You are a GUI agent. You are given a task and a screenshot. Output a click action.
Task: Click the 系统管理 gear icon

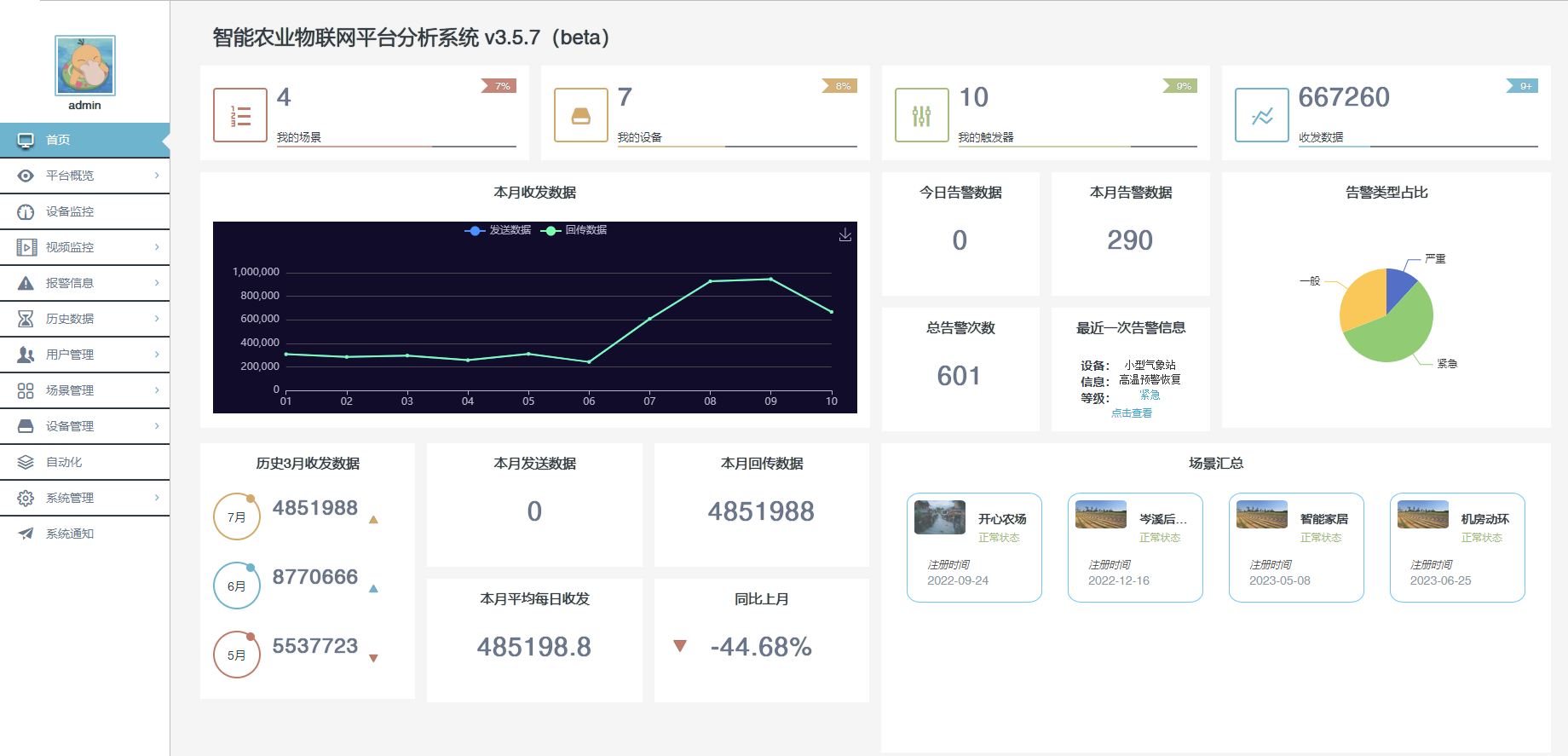pos(26,498)
